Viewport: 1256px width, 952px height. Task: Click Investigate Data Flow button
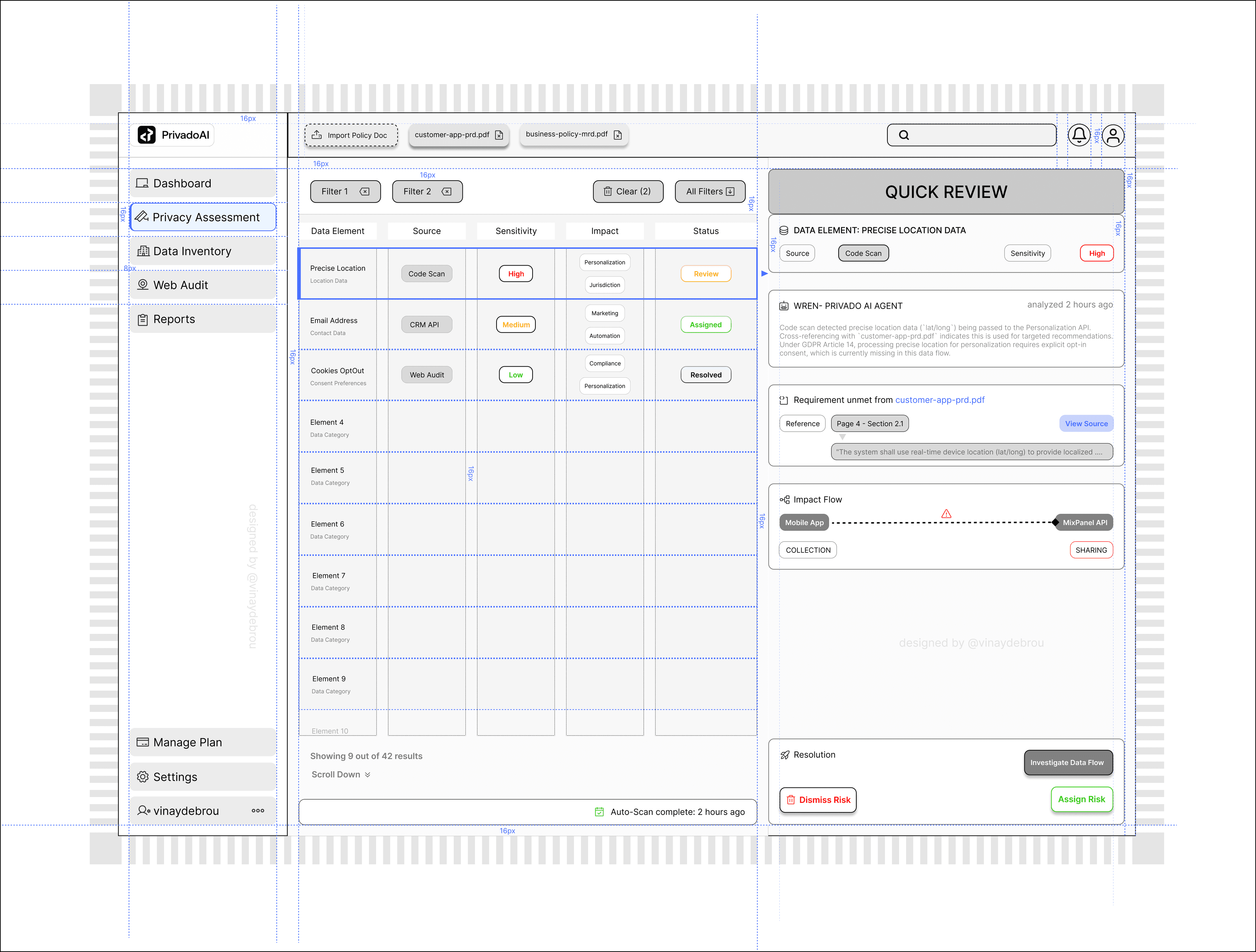point(1068,762)
